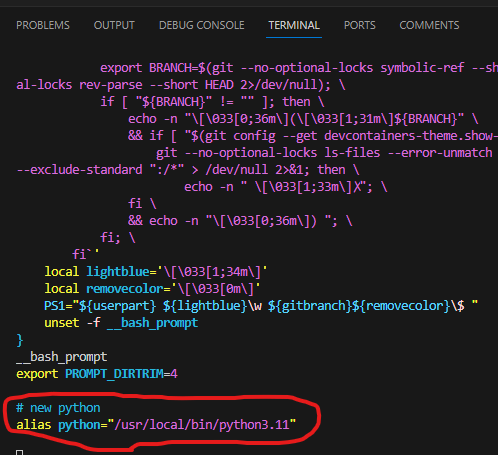The height and width of the screenshot is (455, 498).
Task: Click the terminal cursor at the bottom
Action: click(20, 452)
